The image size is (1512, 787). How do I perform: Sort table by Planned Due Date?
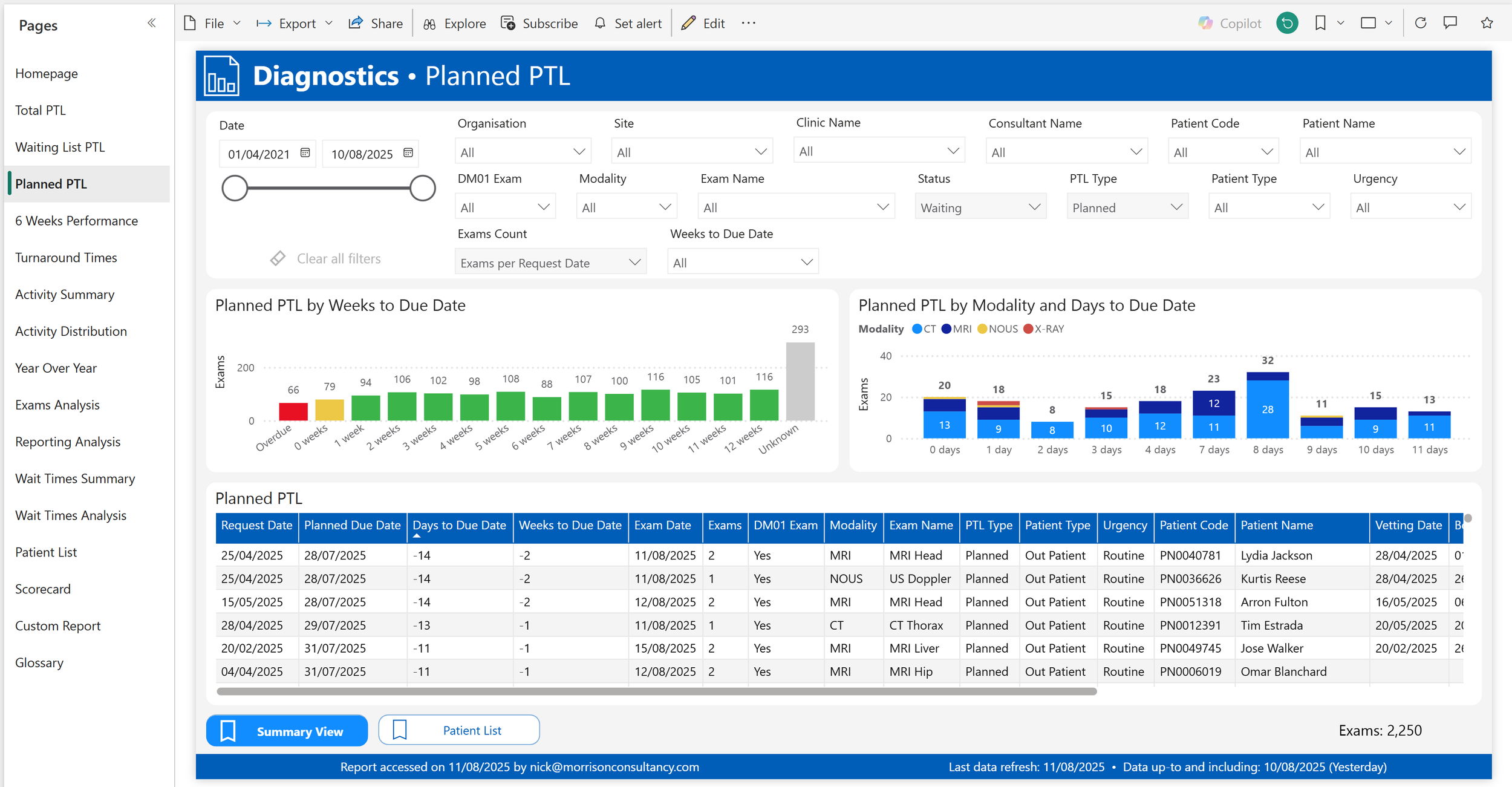coord(352,525)
